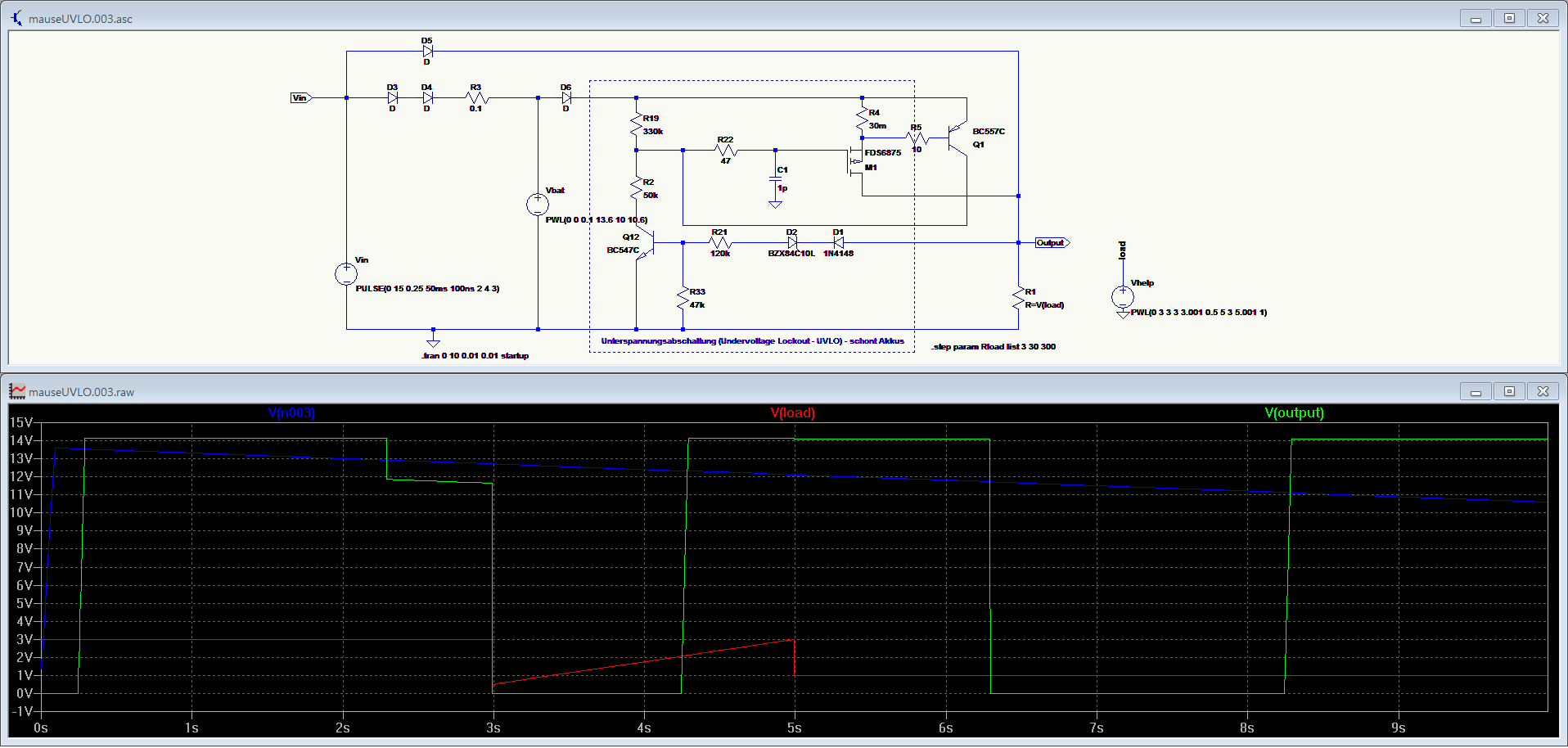Click the FDS6875 MOSFET M1 symbol
The height and width of the screenshot is (748, 1568).
coord(855,161)
